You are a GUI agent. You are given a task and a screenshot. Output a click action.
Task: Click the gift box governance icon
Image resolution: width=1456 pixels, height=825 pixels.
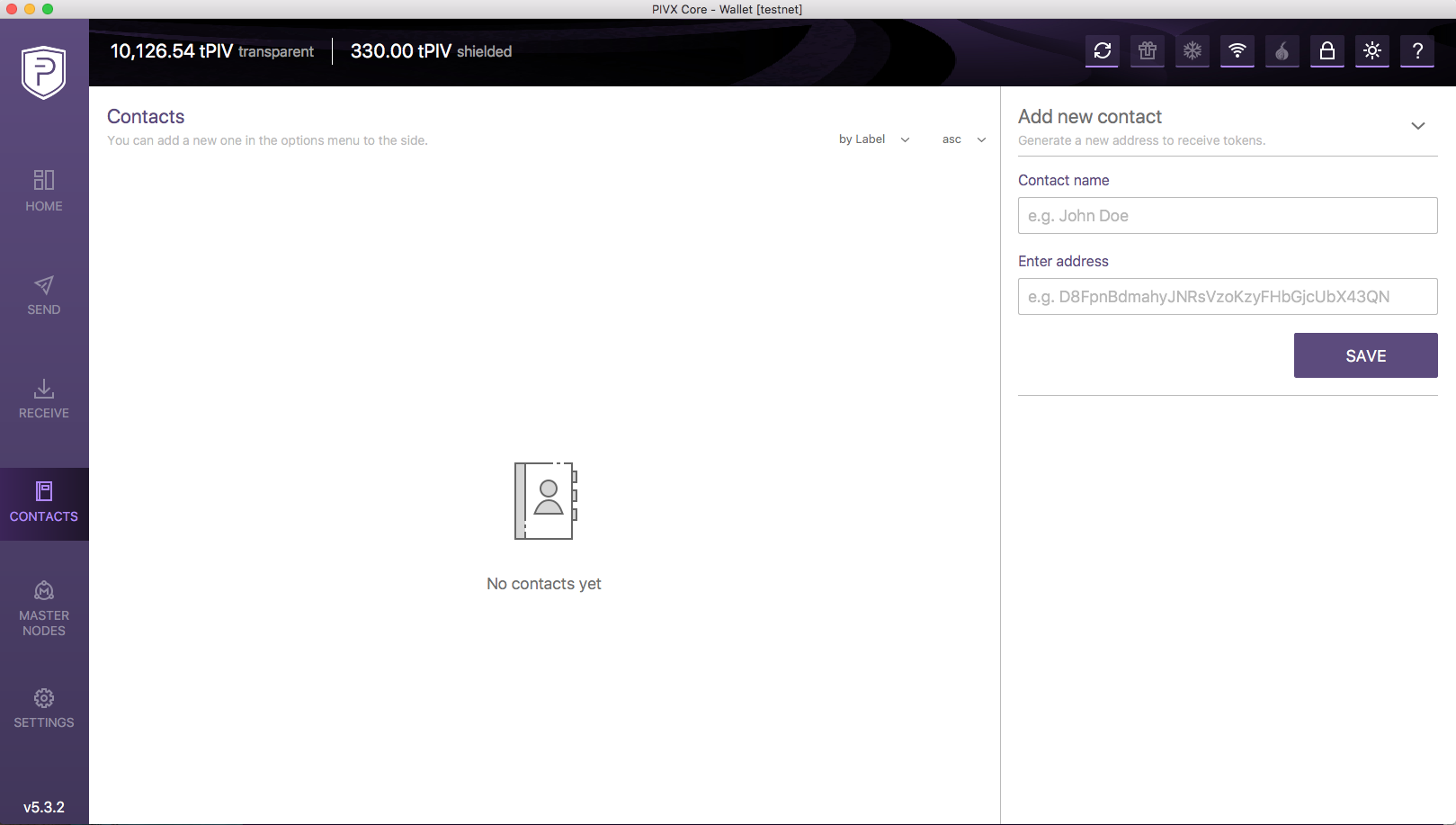click(1148, 51)
